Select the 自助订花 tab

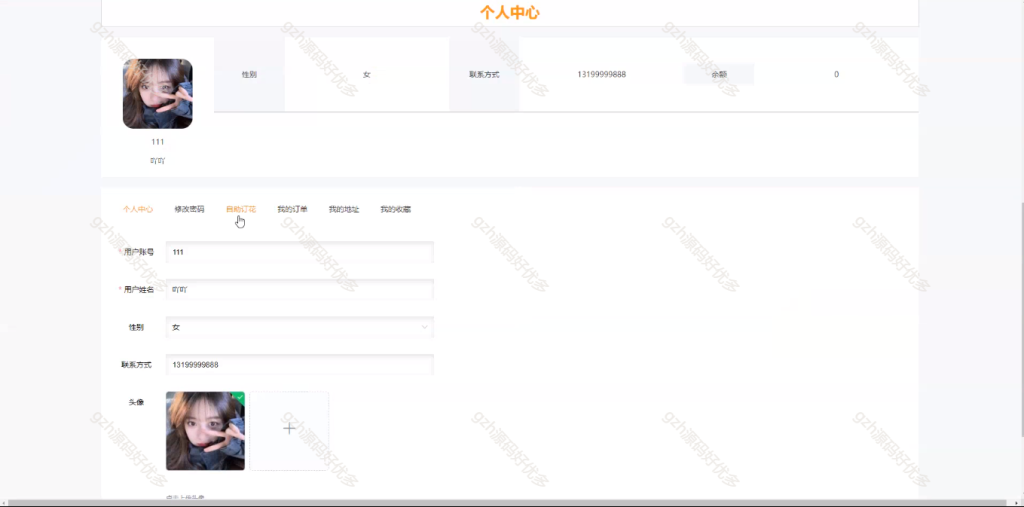pos(241,209)
